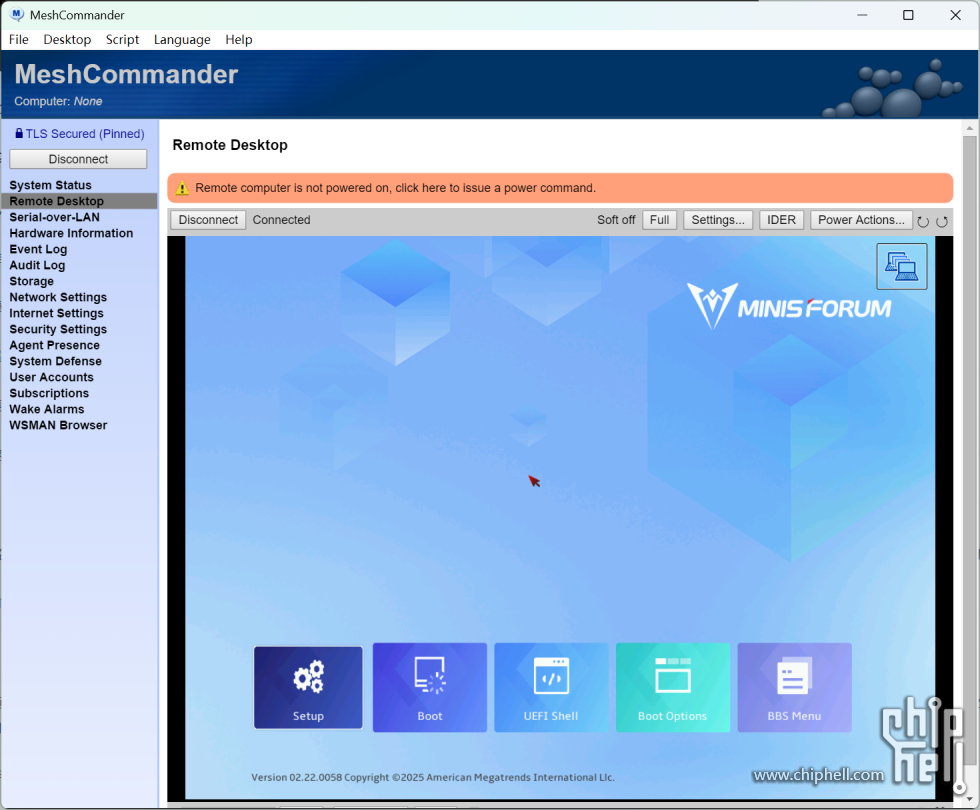Click the TLS Secured (Pinned) lock link
980x810 pixels.
[79, 134]
